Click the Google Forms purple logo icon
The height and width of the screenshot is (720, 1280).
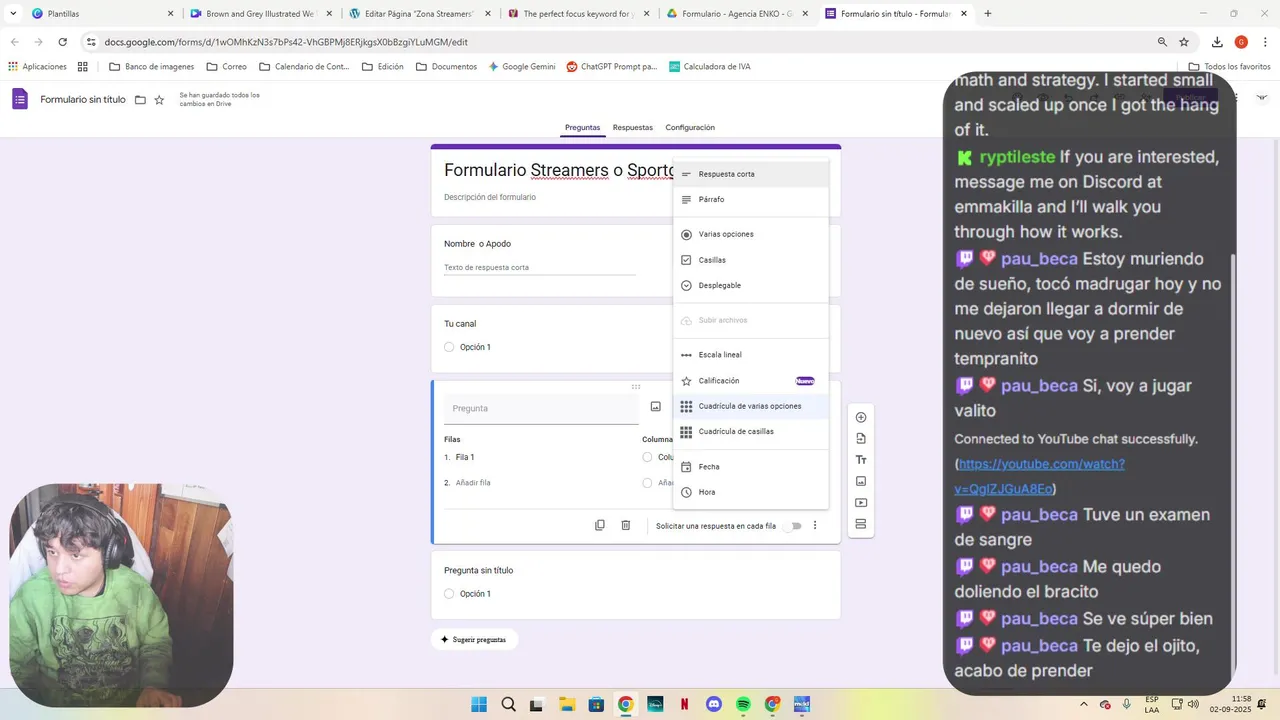coord(20,99)
